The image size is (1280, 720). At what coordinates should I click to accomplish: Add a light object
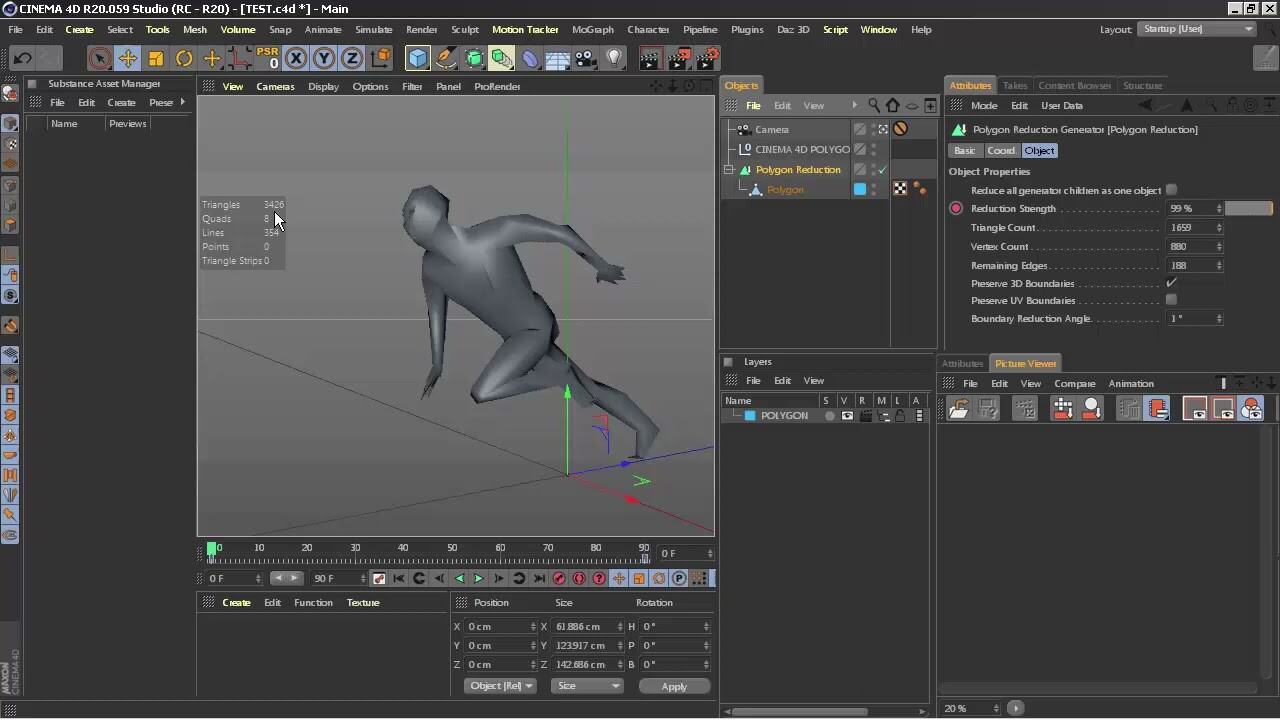click(x=614, y=58)
